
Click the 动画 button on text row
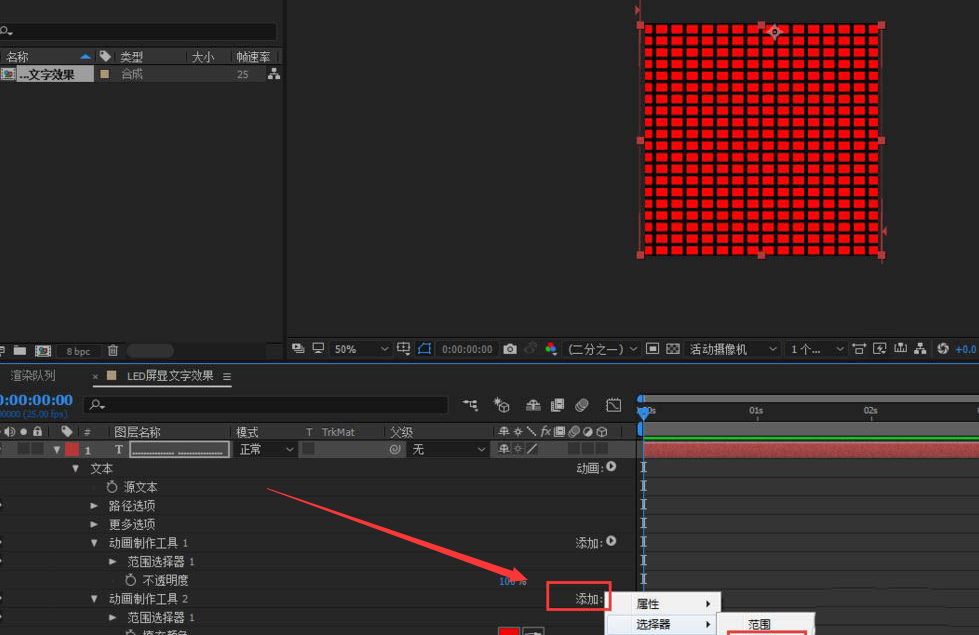click(596, 468)
